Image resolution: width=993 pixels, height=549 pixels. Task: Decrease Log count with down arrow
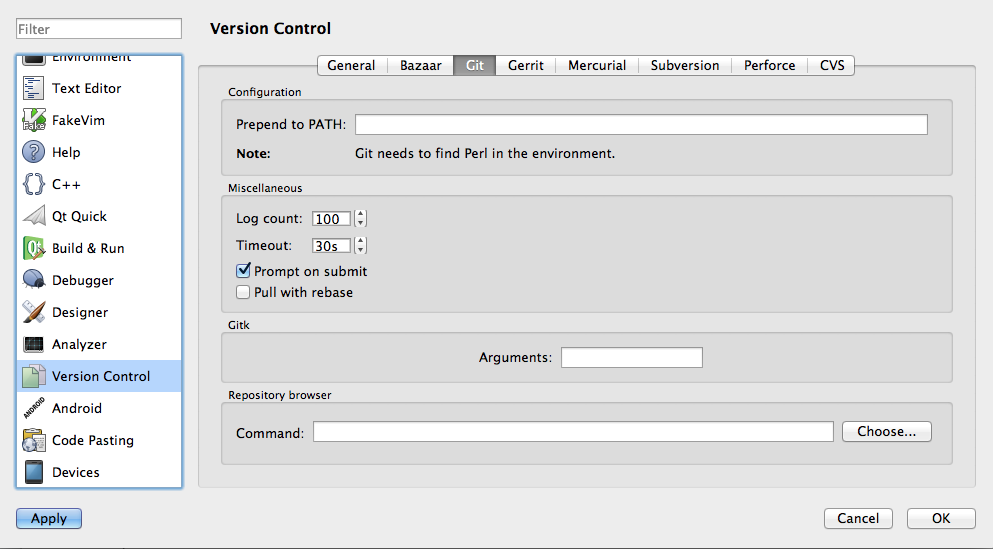coord(361,224)
